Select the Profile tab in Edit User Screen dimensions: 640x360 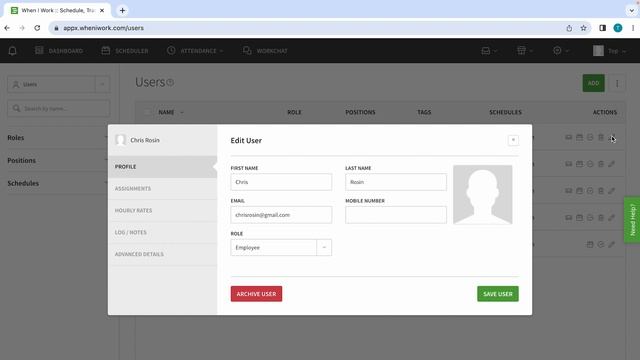[x=162, y=167]
